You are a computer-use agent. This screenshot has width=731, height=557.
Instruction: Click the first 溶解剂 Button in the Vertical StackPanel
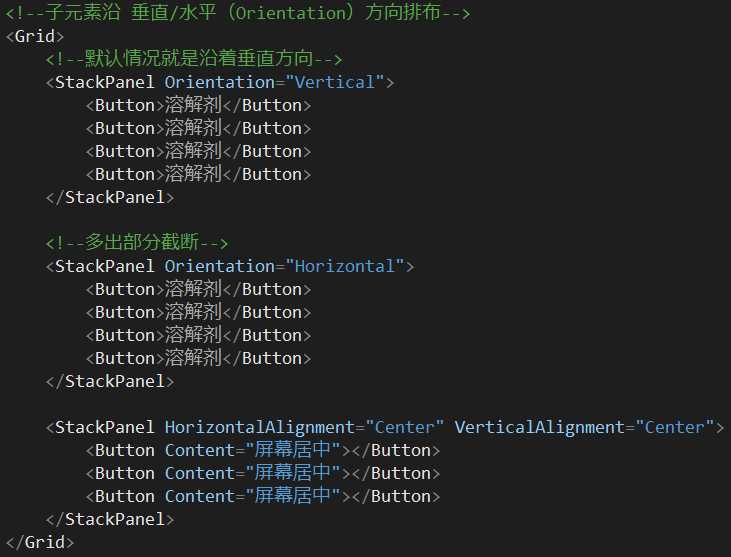pos(198,106)
